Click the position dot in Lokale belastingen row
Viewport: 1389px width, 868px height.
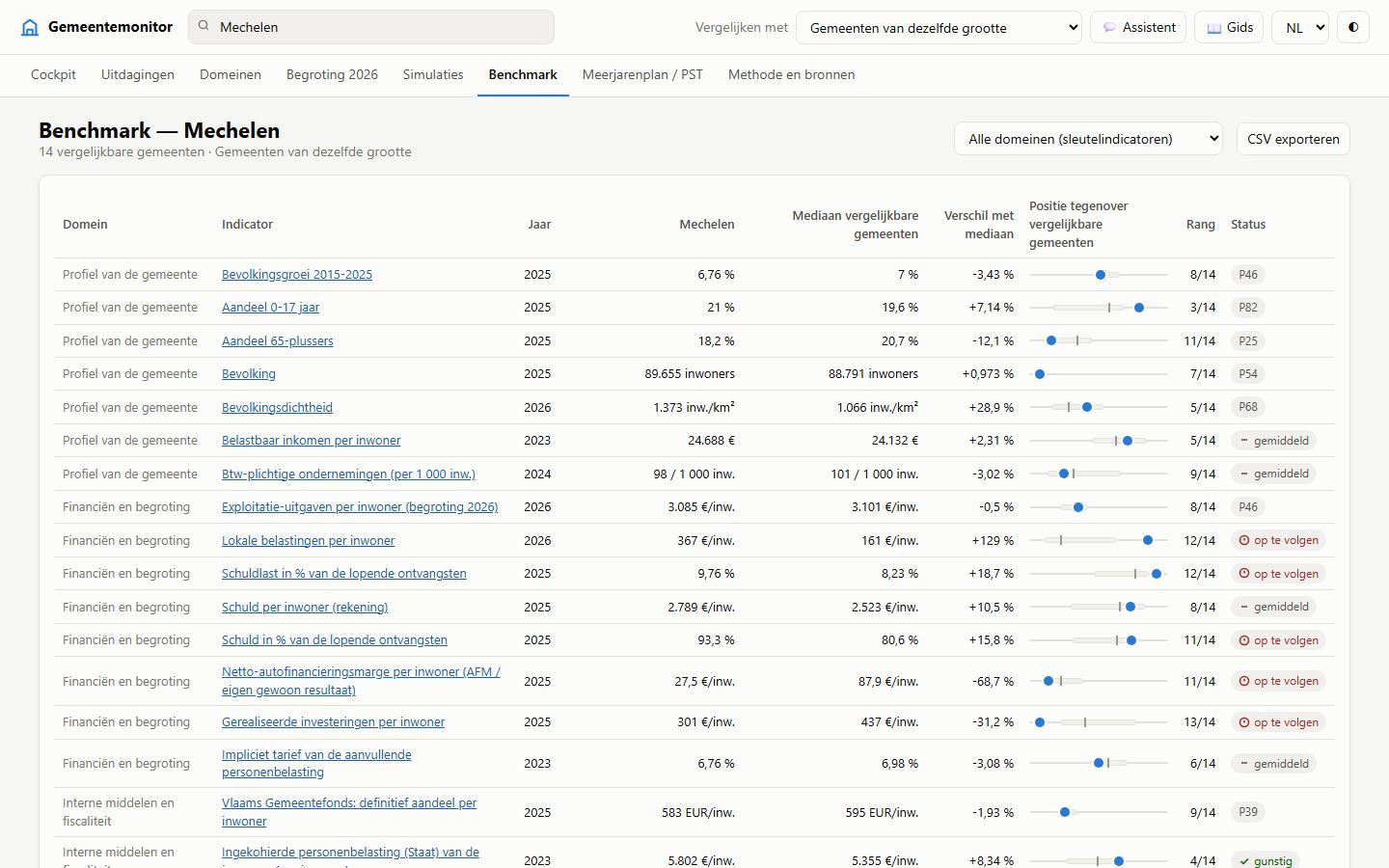tap(1148, 540)
